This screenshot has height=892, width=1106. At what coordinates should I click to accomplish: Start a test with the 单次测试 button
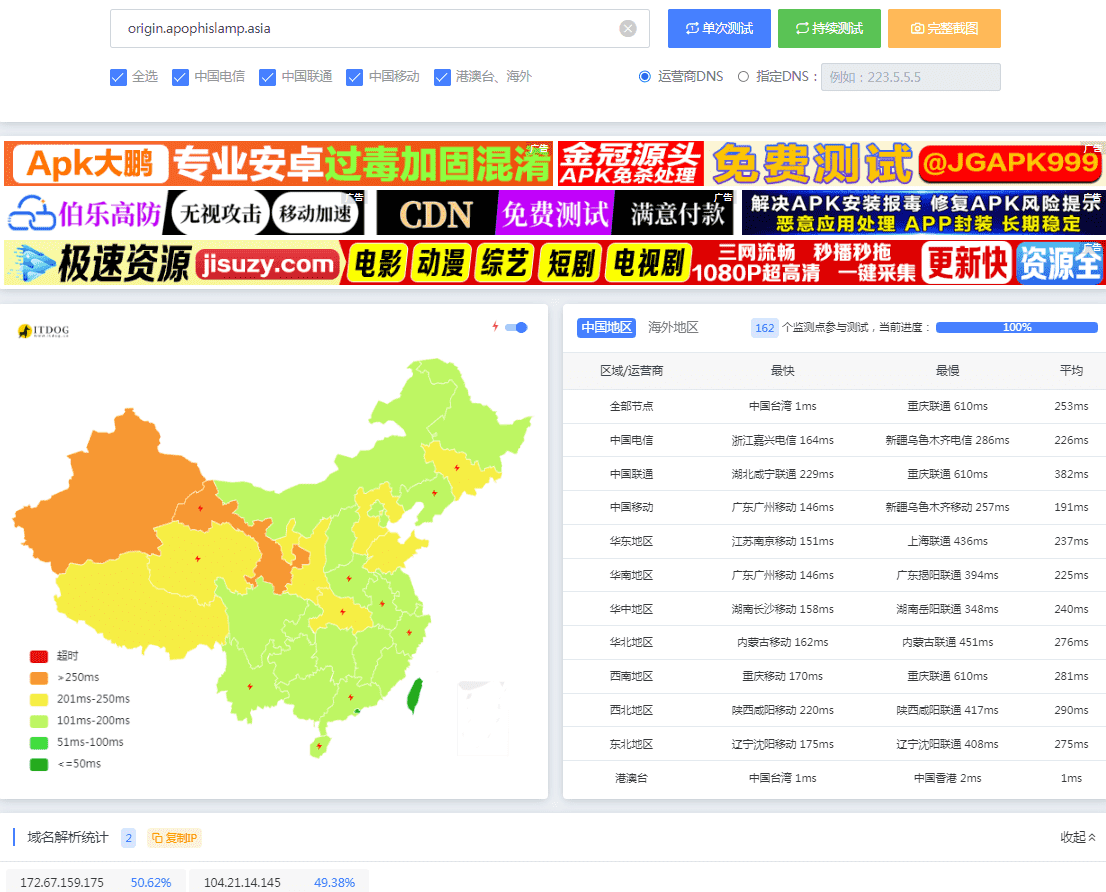[x=719, y=28]
